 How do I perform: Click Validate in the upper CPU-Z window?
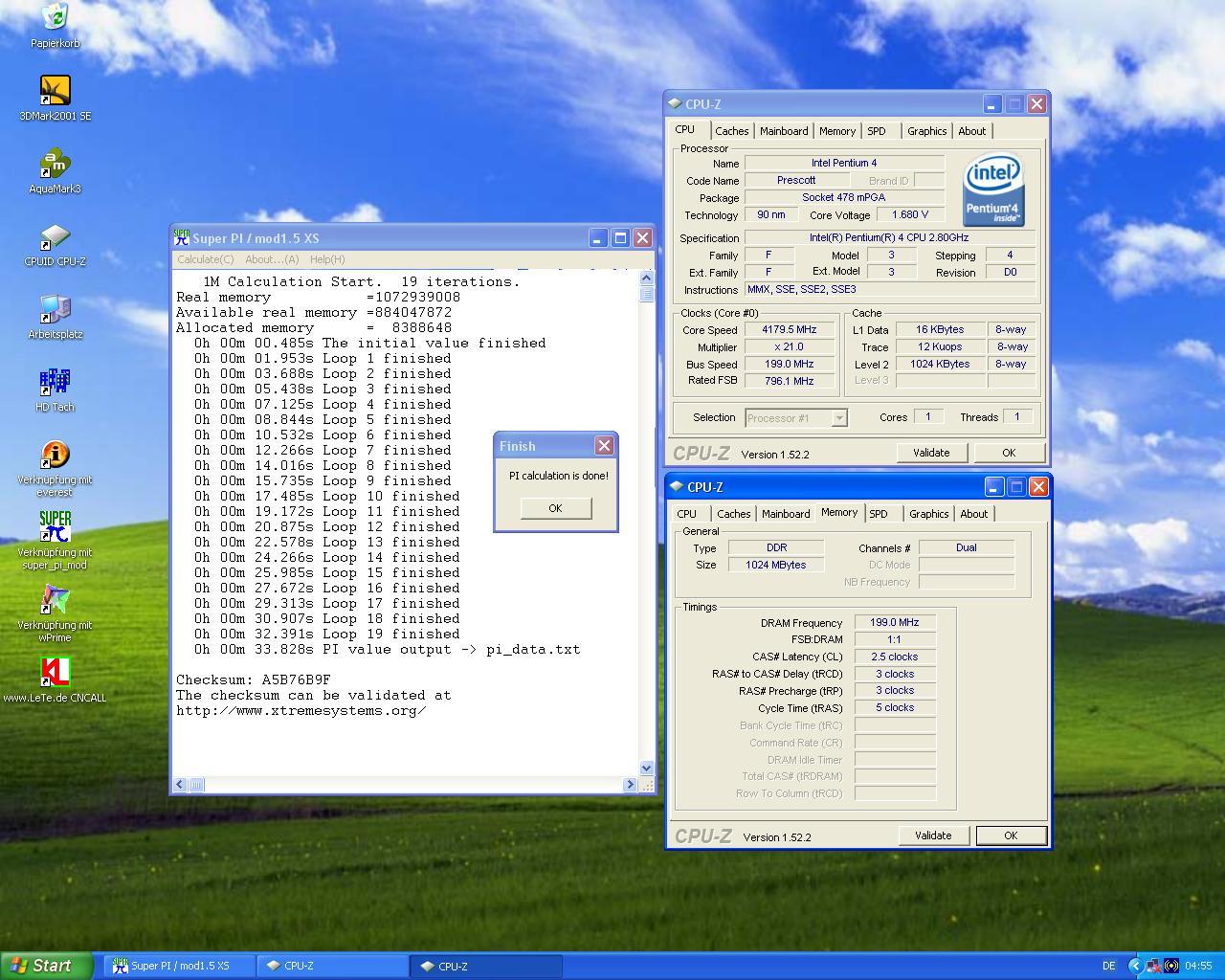(931, 453)
